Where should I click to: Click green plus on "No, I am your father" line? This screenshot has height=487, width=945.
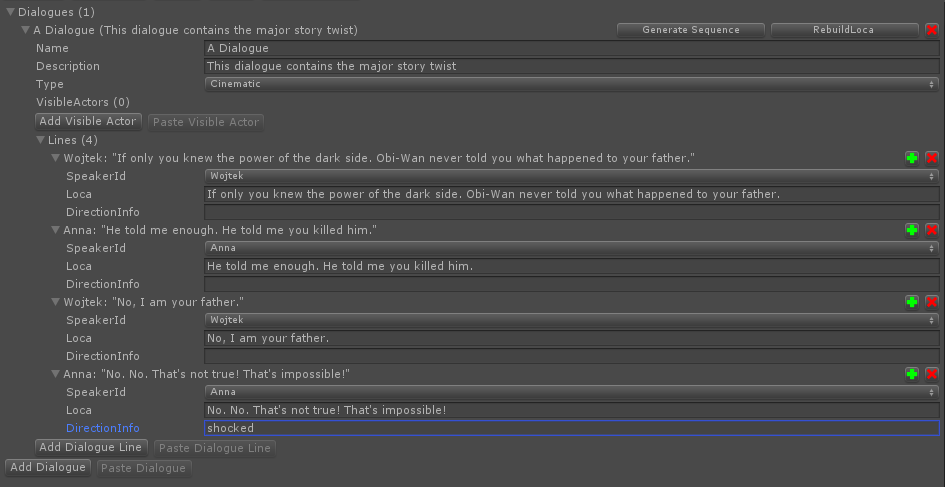click(912, 301)
